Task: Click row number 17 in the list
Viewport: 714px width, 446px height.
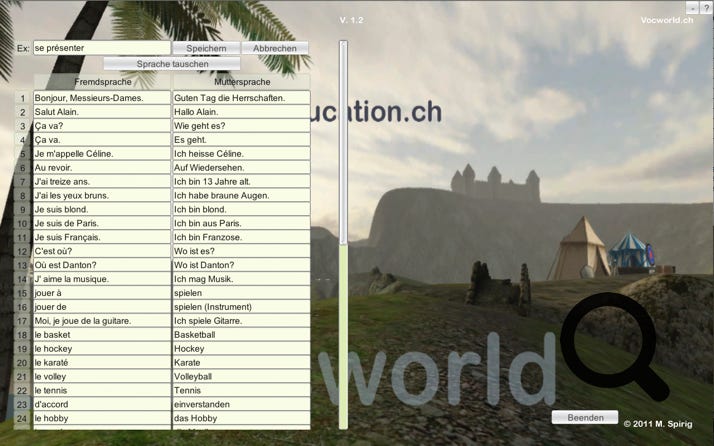Action: tap(22, 321)
